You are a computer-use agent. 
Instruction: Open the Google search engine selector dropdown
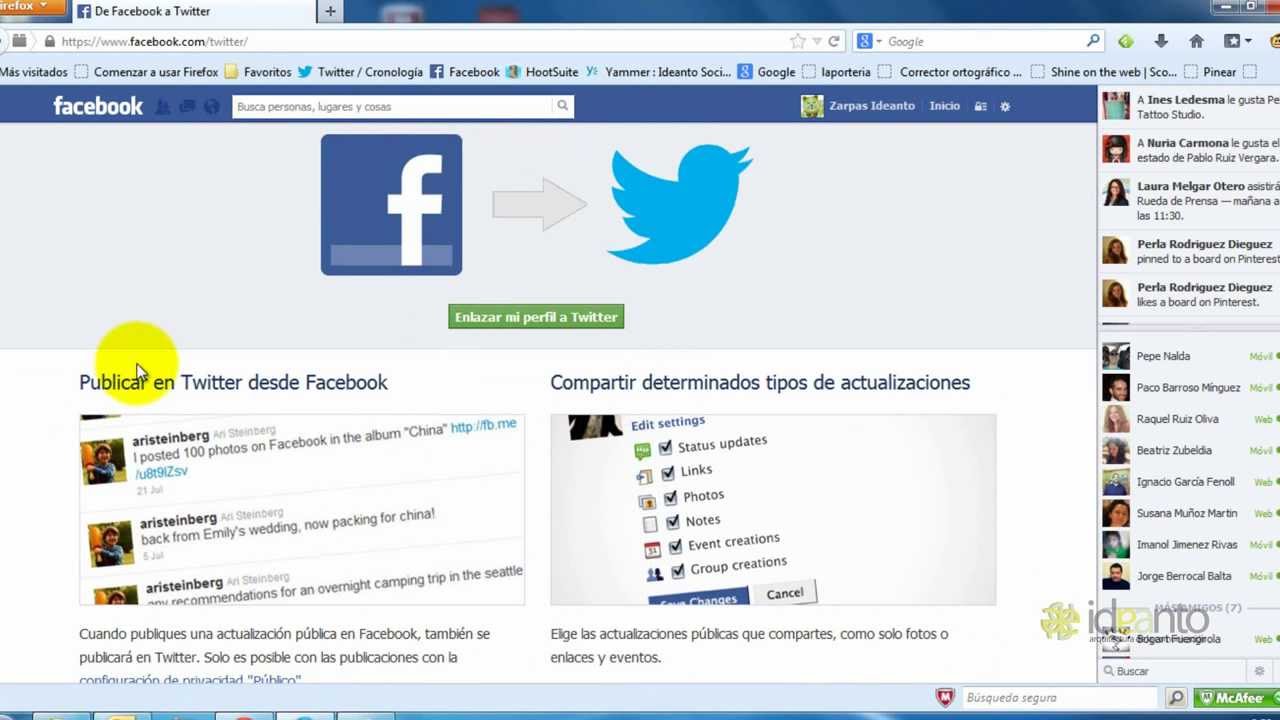point(871,41)
